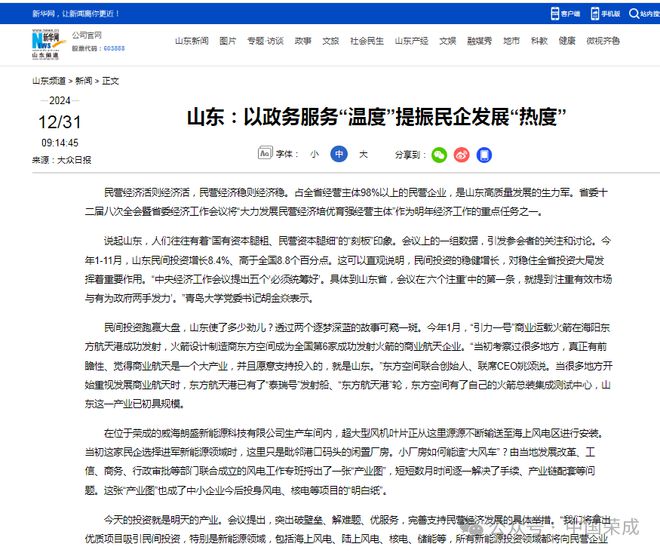The height and width of the screenshot is (553, 660).
Task: Click paragraph starting 今天的投资就是明天的产业
Action: 347,529
